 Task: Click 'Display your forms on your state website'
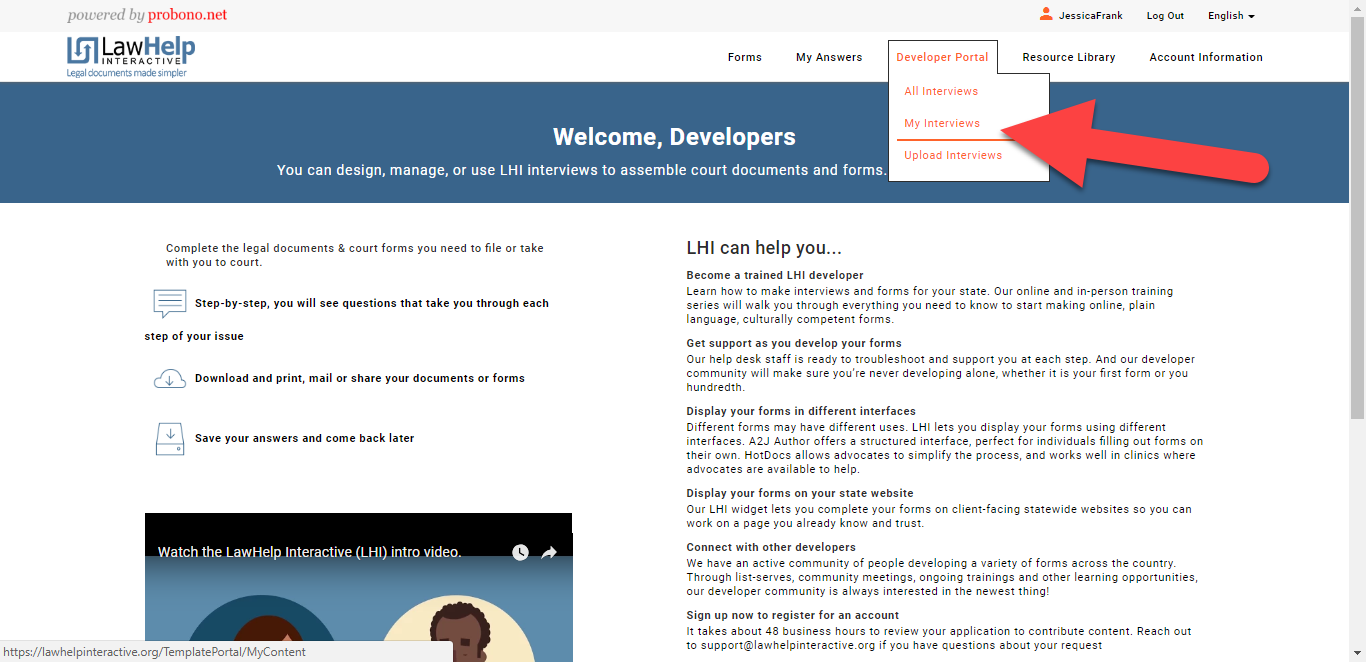[800, 493]
